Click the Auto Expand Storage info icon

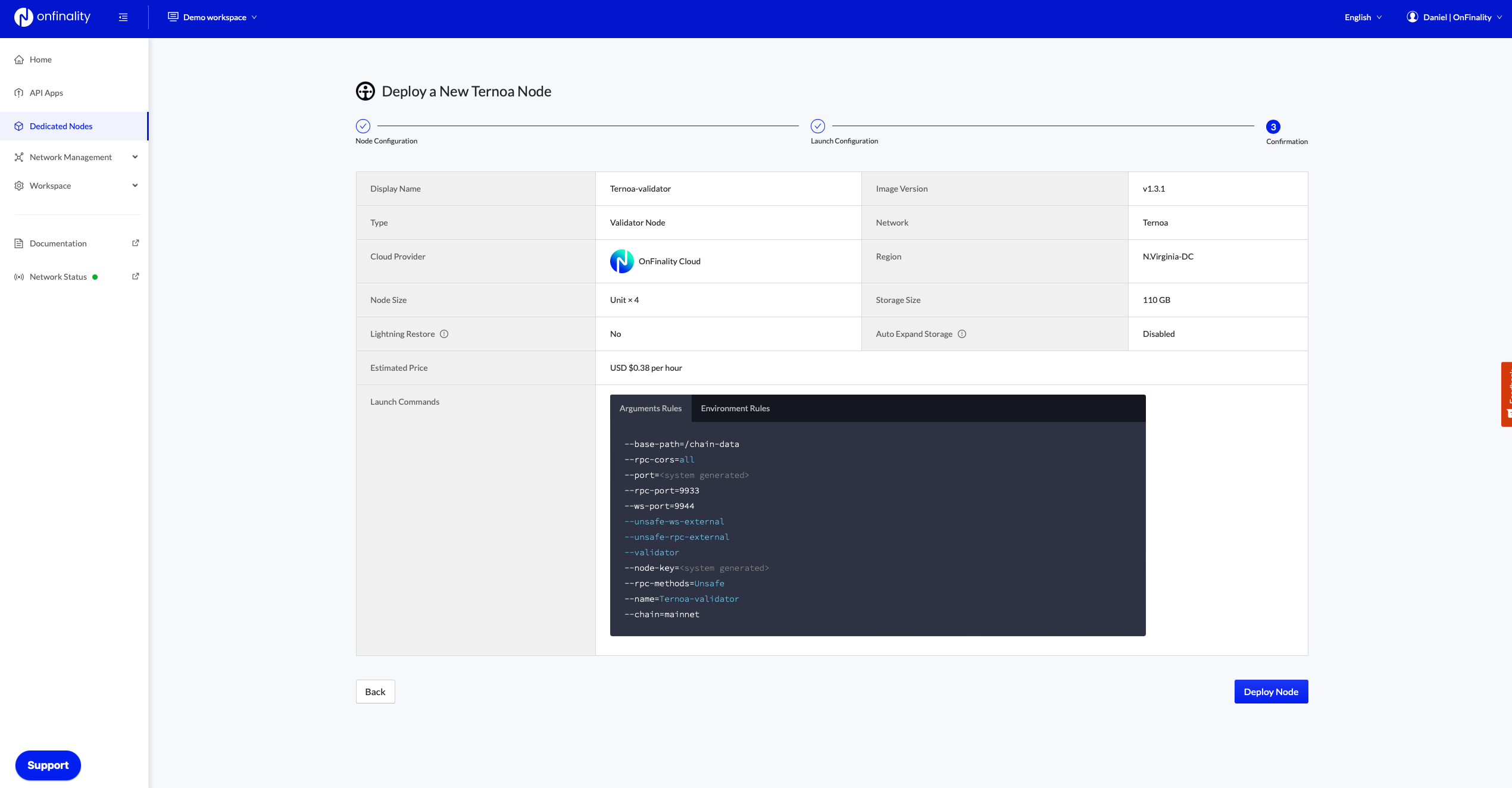(x=962, y=334)
